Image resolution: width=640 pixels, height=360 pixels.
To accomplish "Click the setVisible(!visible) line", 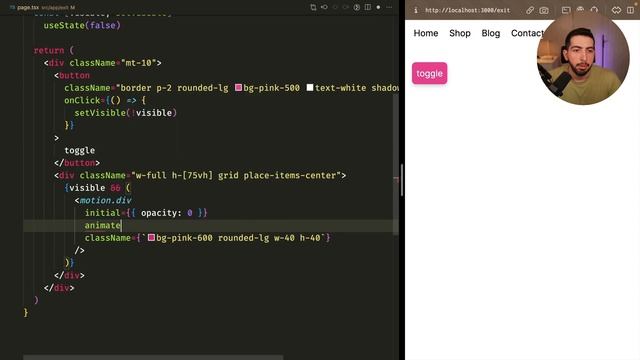I will tap(126, 113).
